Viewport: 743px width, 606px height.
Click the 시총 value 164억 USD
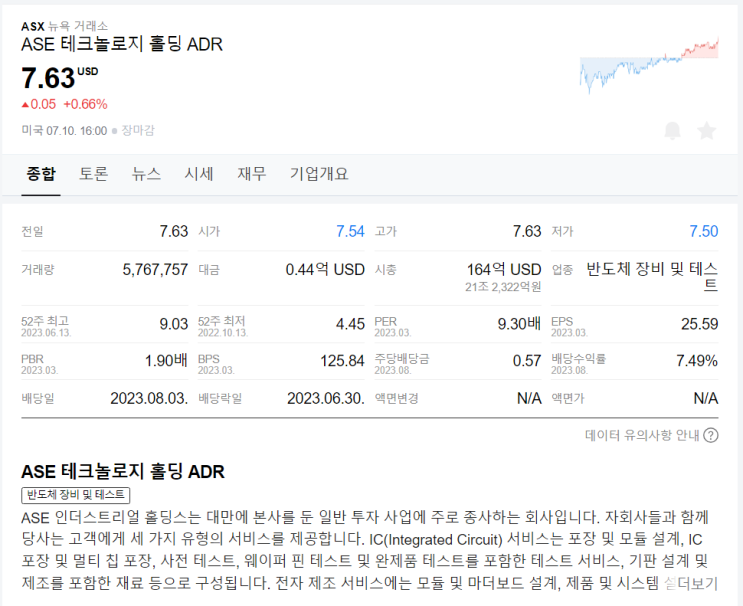pos(504,270)
